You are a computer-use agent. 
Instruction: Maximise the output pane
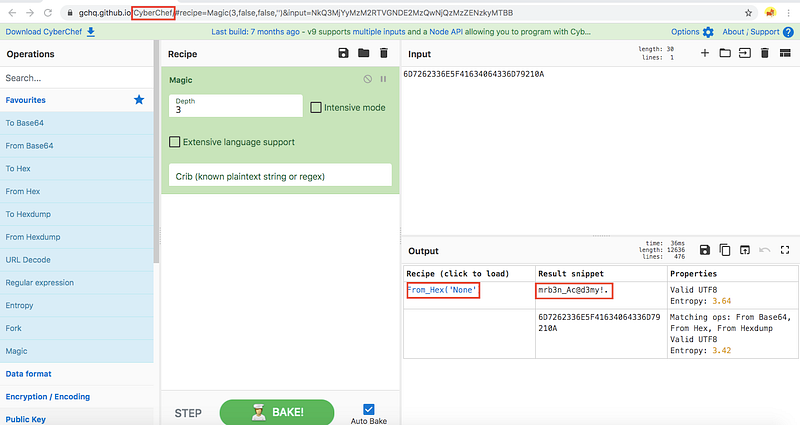785,250
